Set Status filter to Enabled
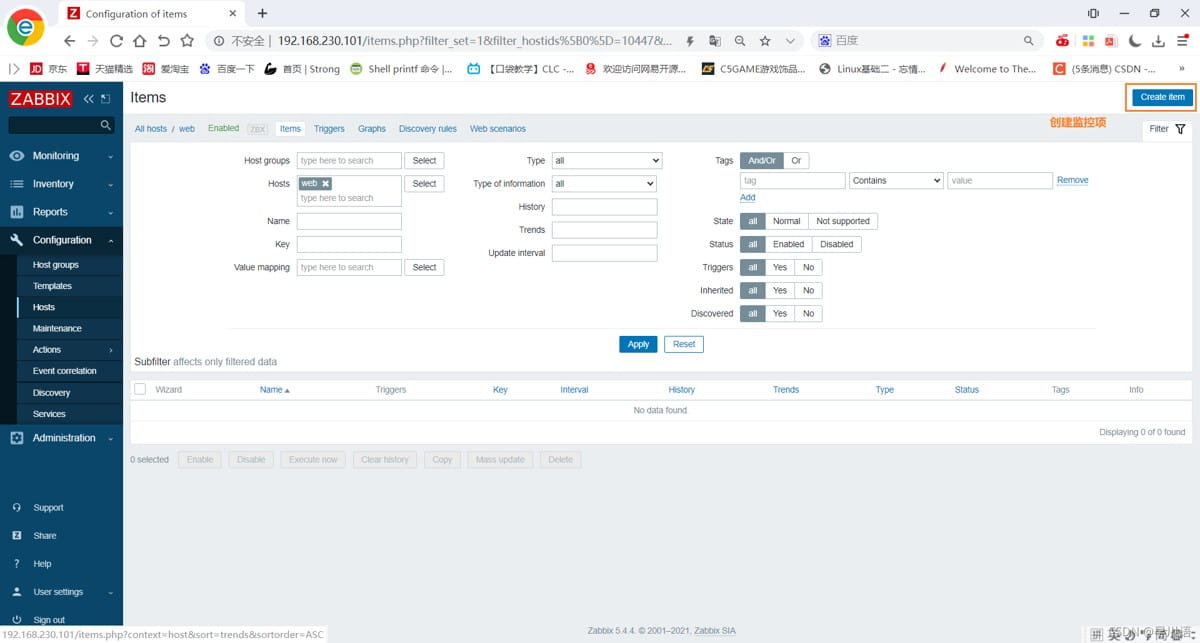 click(788, 244)
